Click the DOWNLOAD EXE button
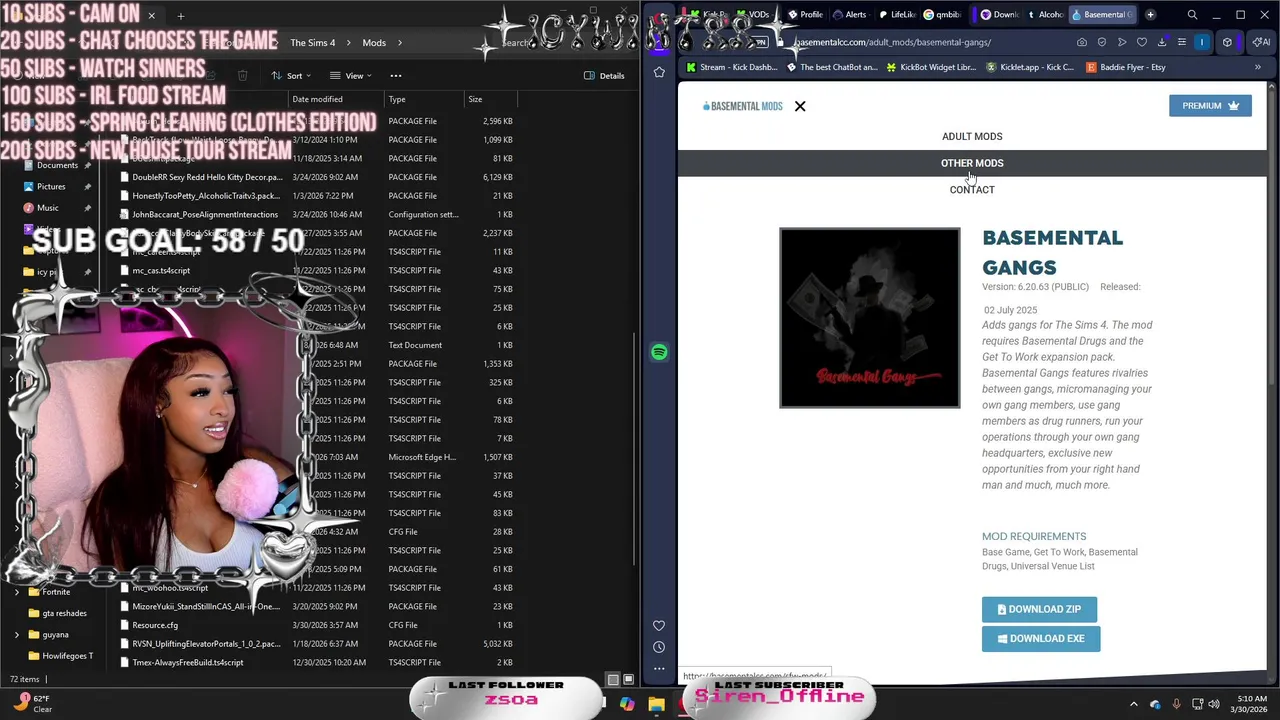1280x720 pixels. coord(1041,638)
